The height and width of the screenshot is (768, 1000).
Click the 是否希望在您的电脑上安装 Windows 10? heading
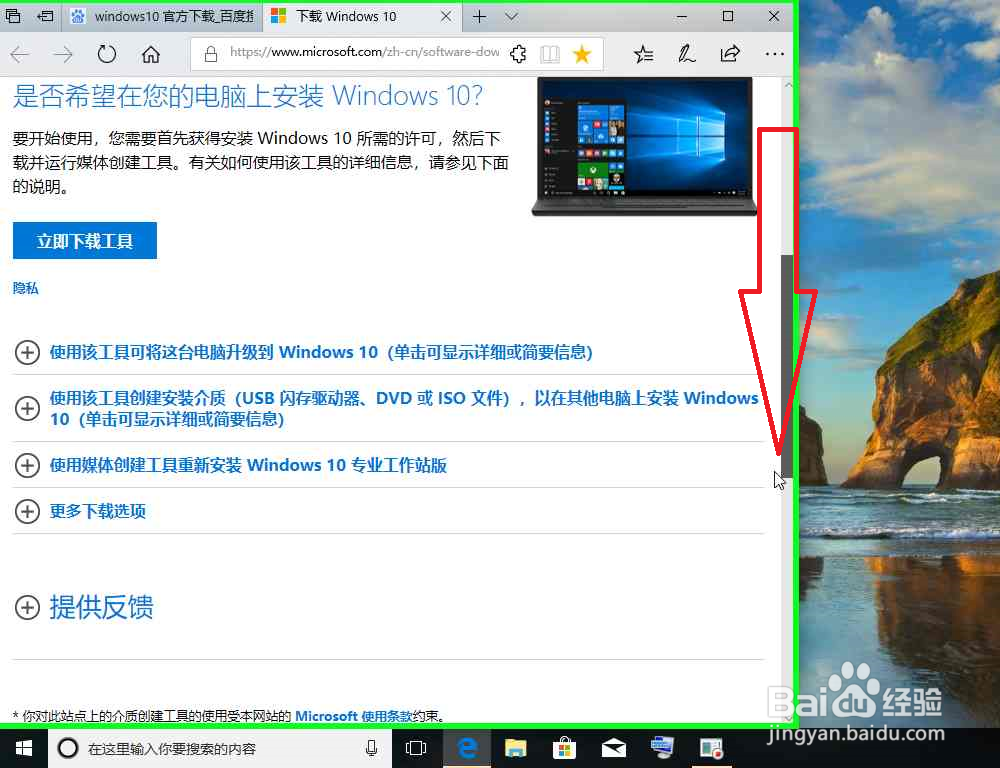click(x=248, y=96)
